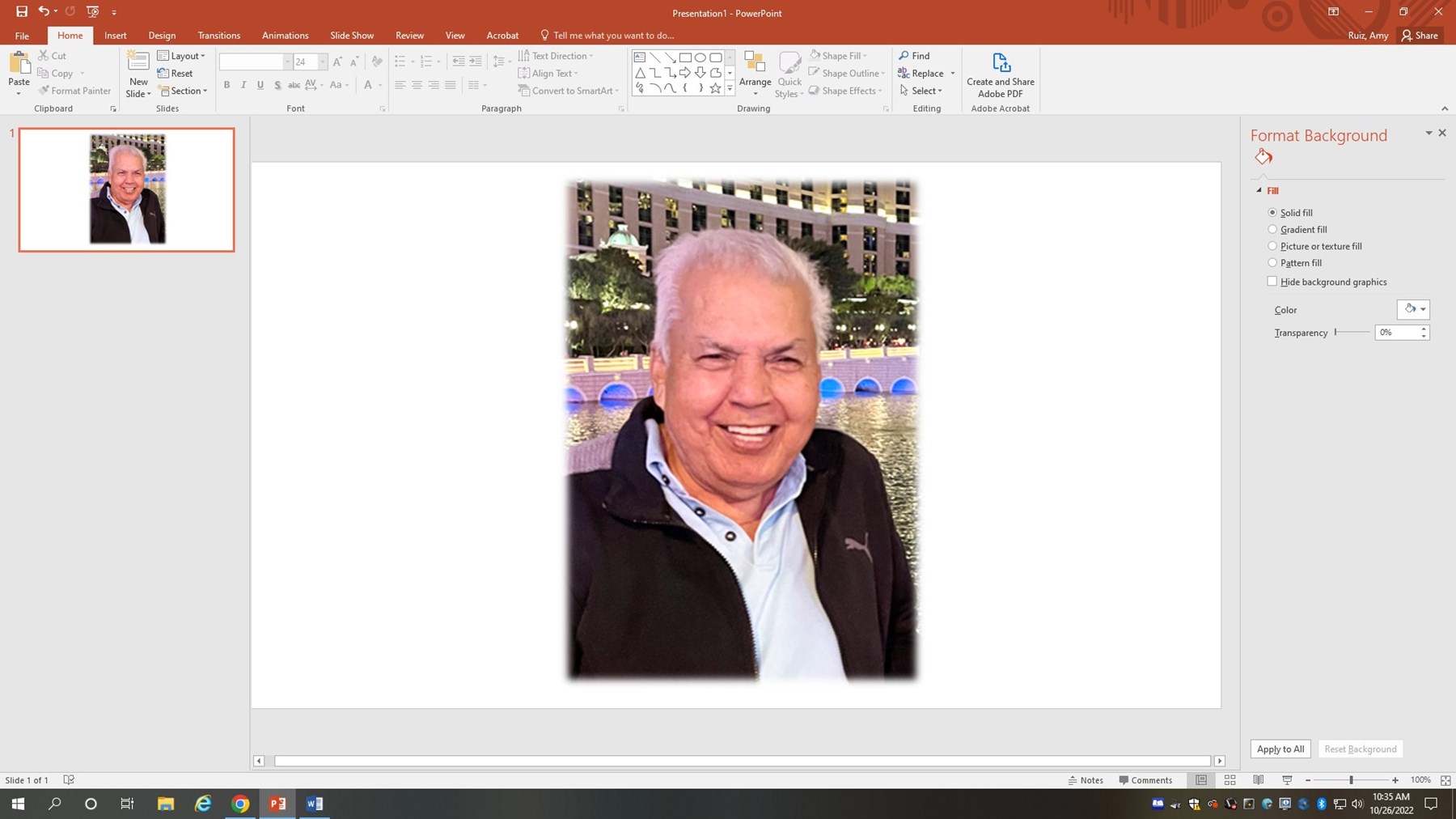
Task: Open the background Color dropdown
Action: (x=1412, y=309)
